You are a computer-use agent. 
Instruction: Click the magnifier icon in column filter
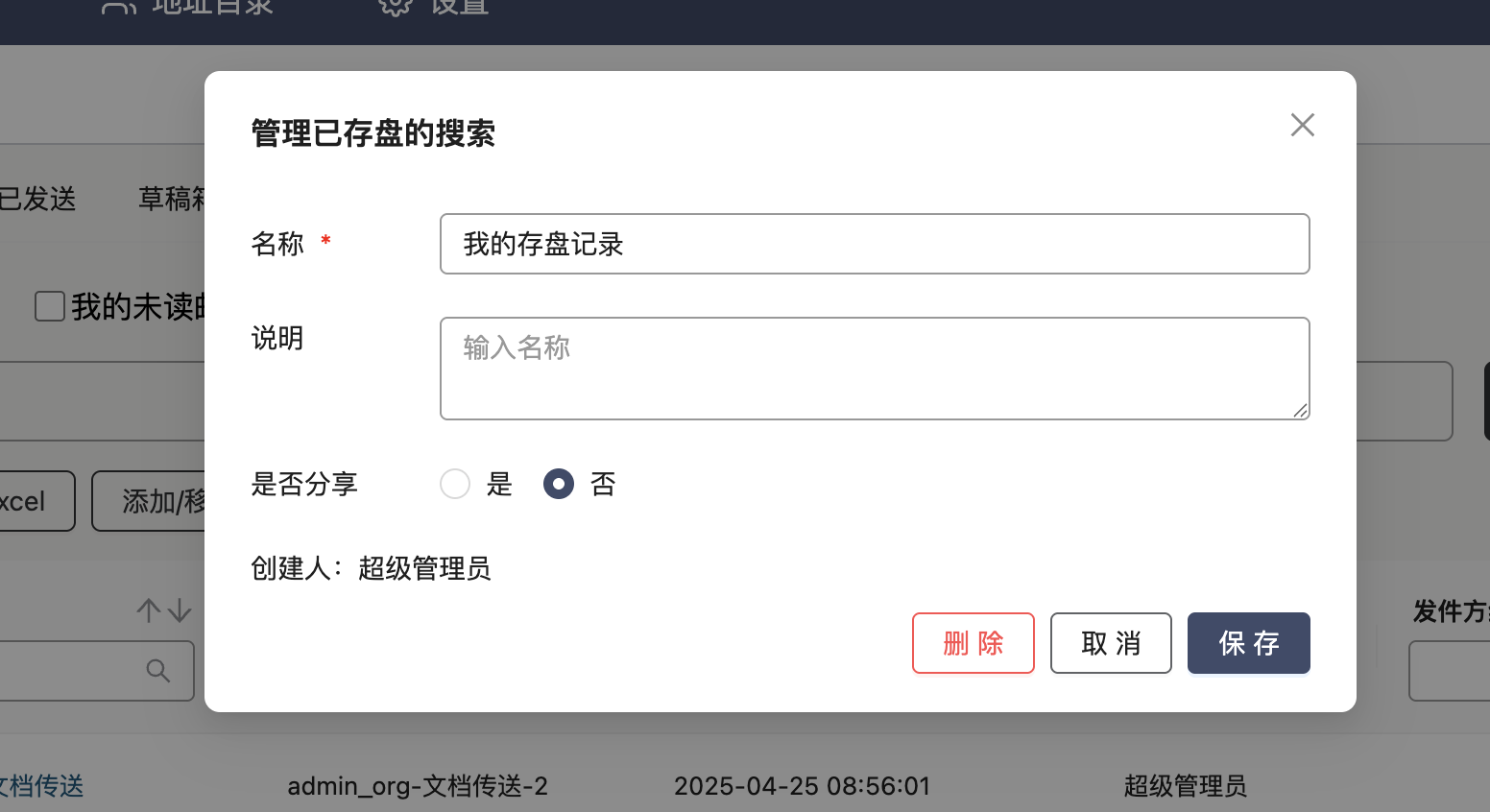click(158, 671)
